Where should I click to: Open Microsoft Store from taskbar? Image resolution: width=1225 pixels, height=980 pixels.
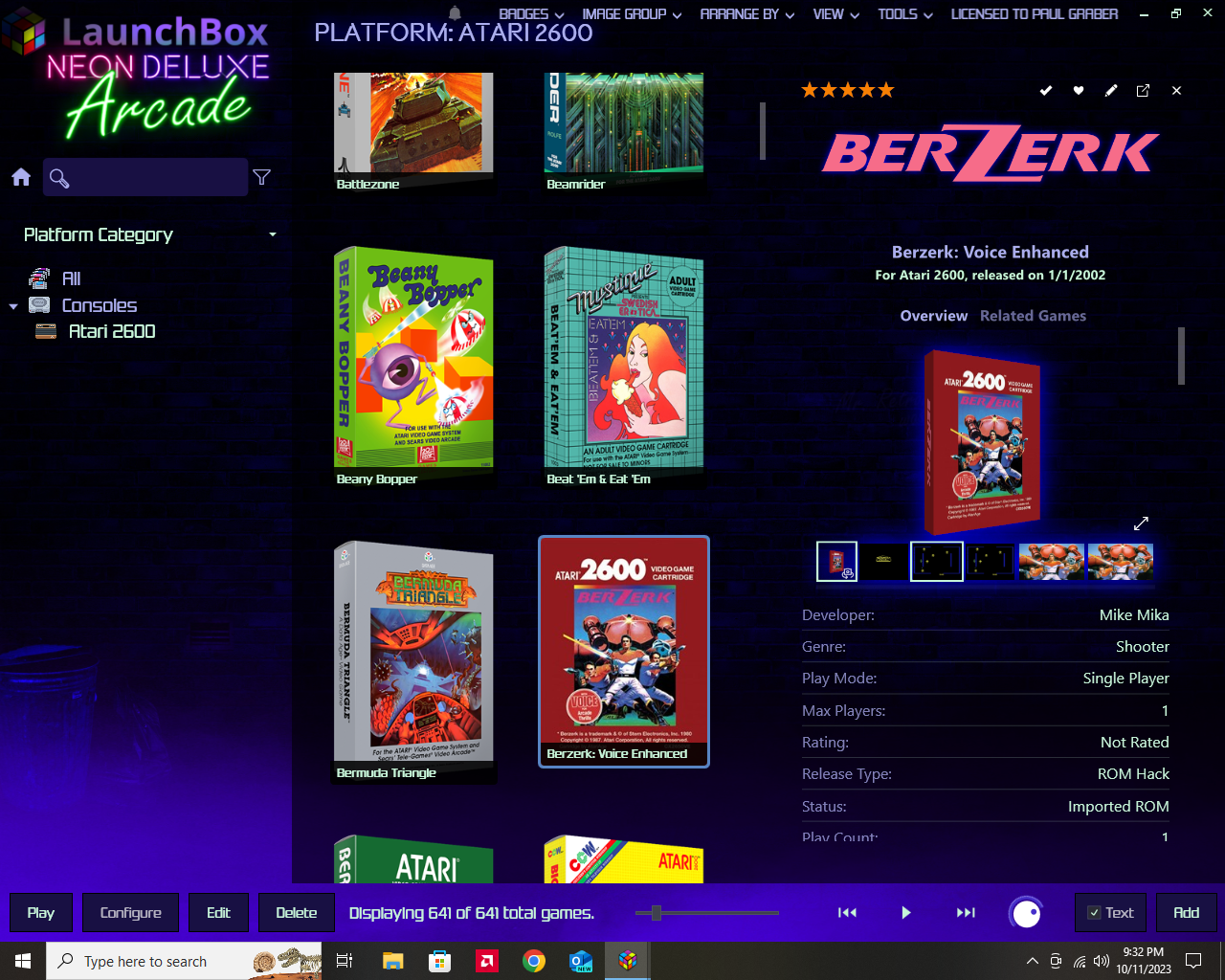(439, 961)
